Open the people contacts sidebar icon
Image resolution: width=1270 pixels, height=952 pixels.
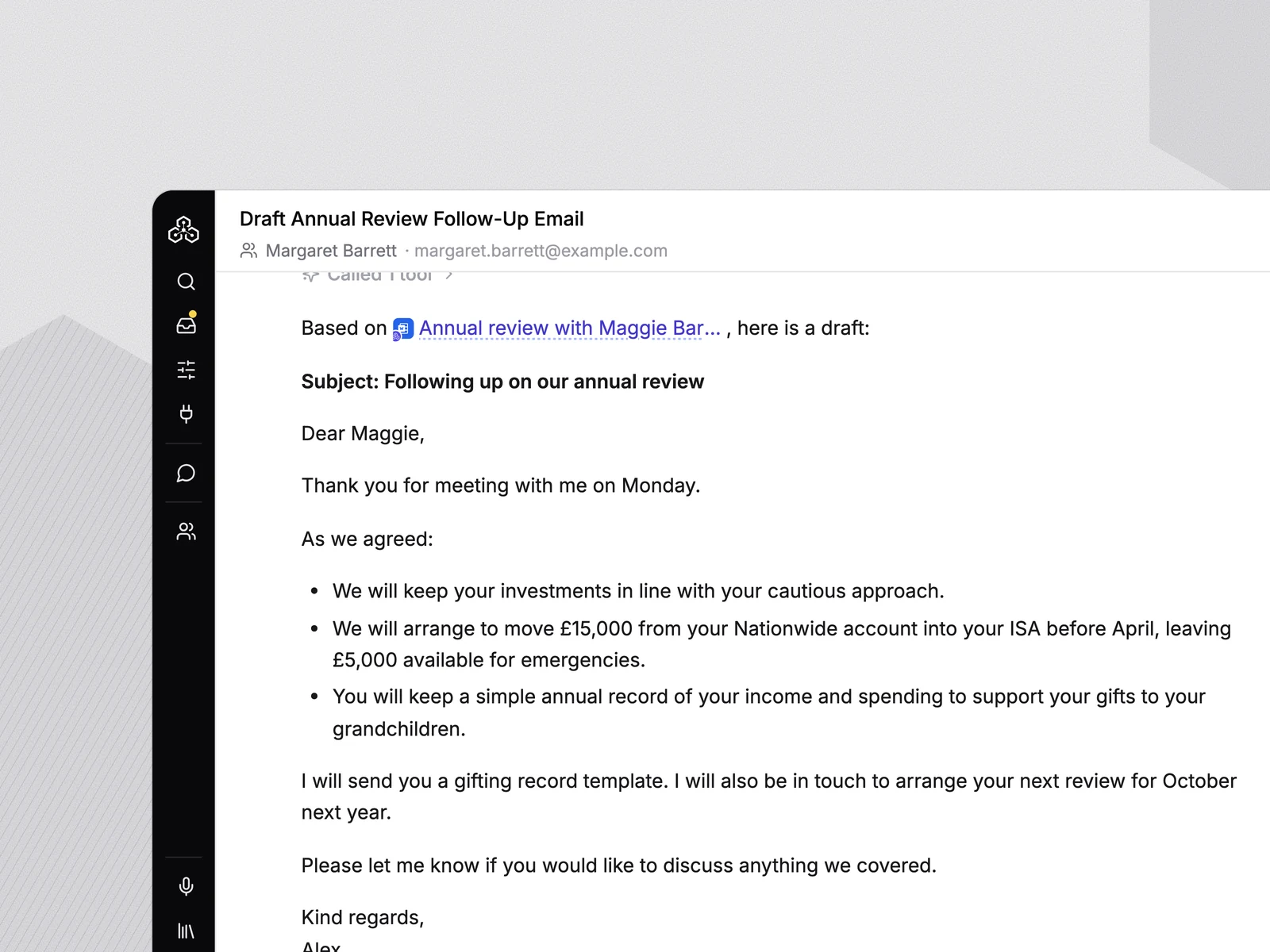click(186, 532)
